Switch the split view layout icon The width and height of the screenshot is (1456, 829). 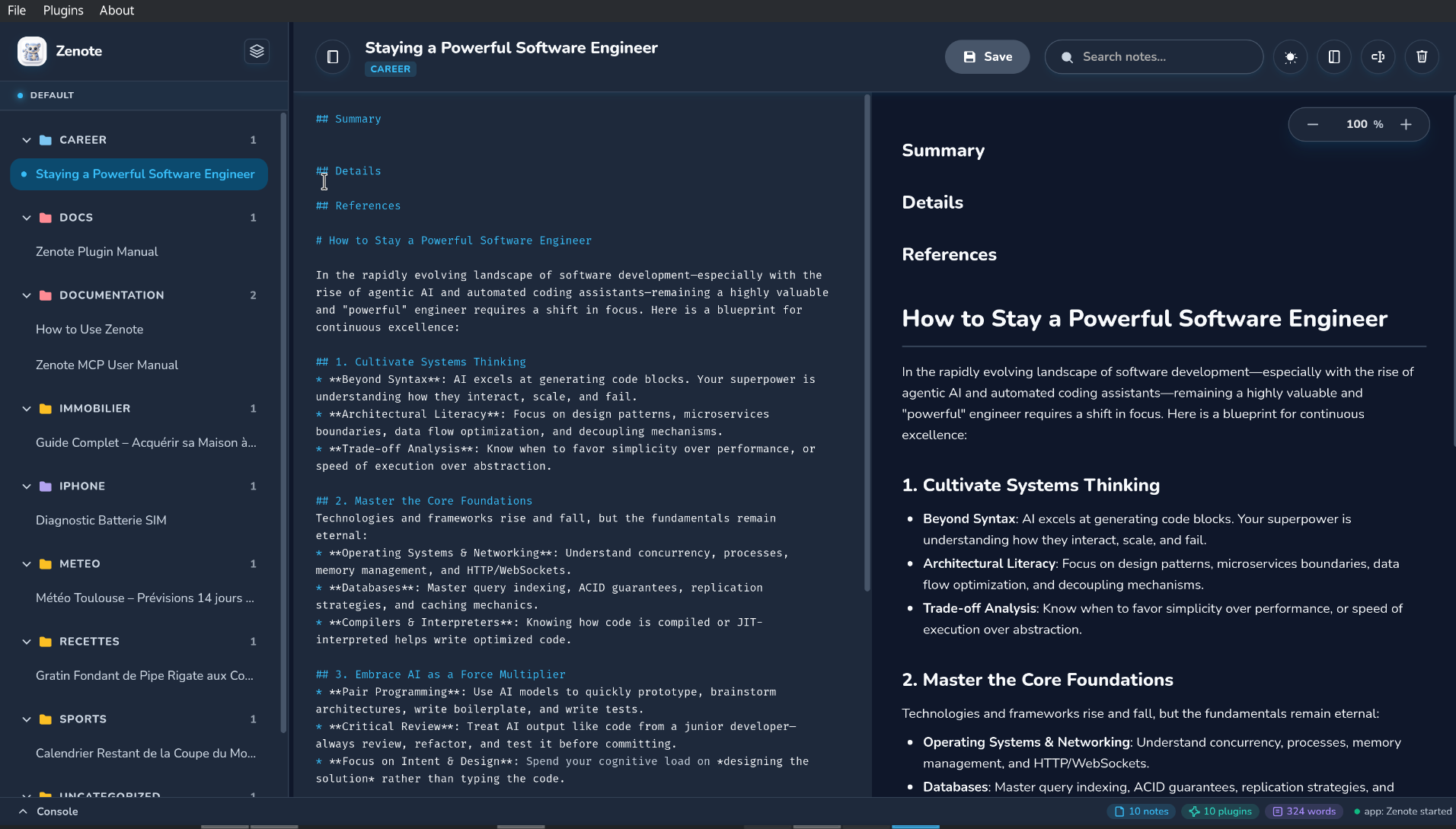[x=1334, y=57]
